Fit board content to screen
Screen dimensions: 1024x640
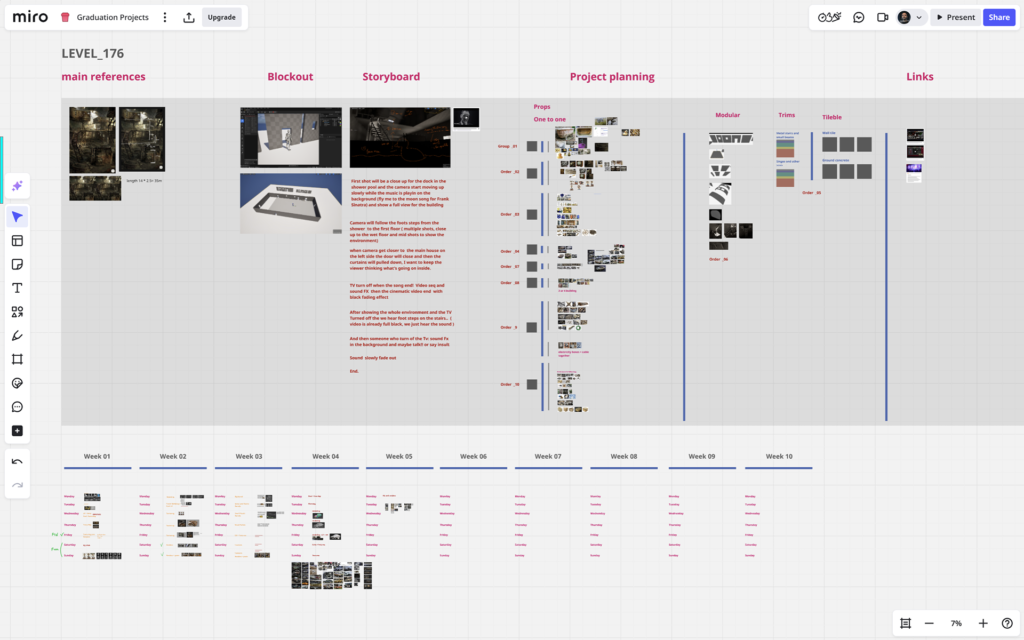[906, 622]
